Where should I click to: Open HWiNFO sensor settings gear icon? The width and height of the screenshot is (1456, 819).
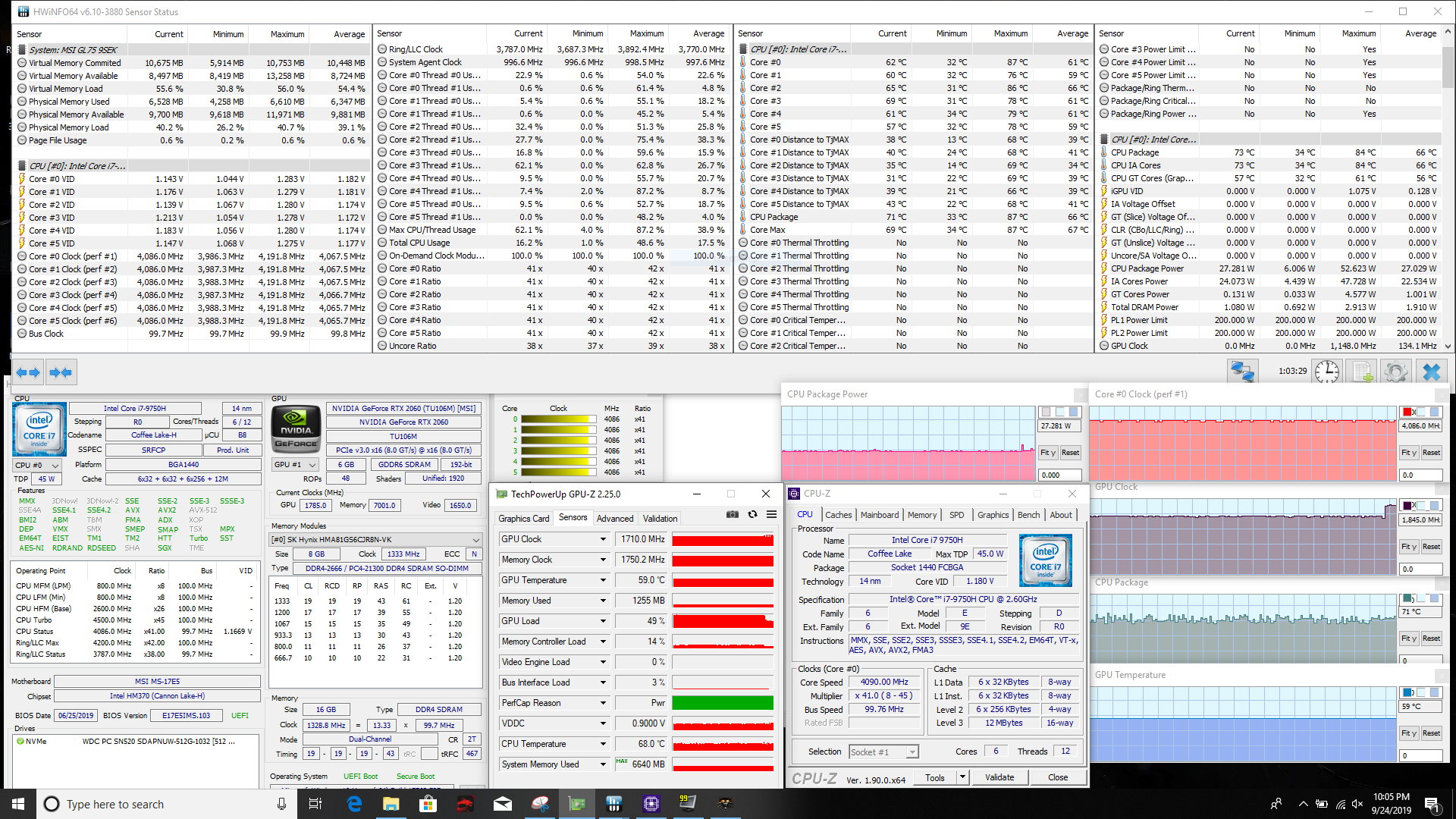(x=1395, y=372)
